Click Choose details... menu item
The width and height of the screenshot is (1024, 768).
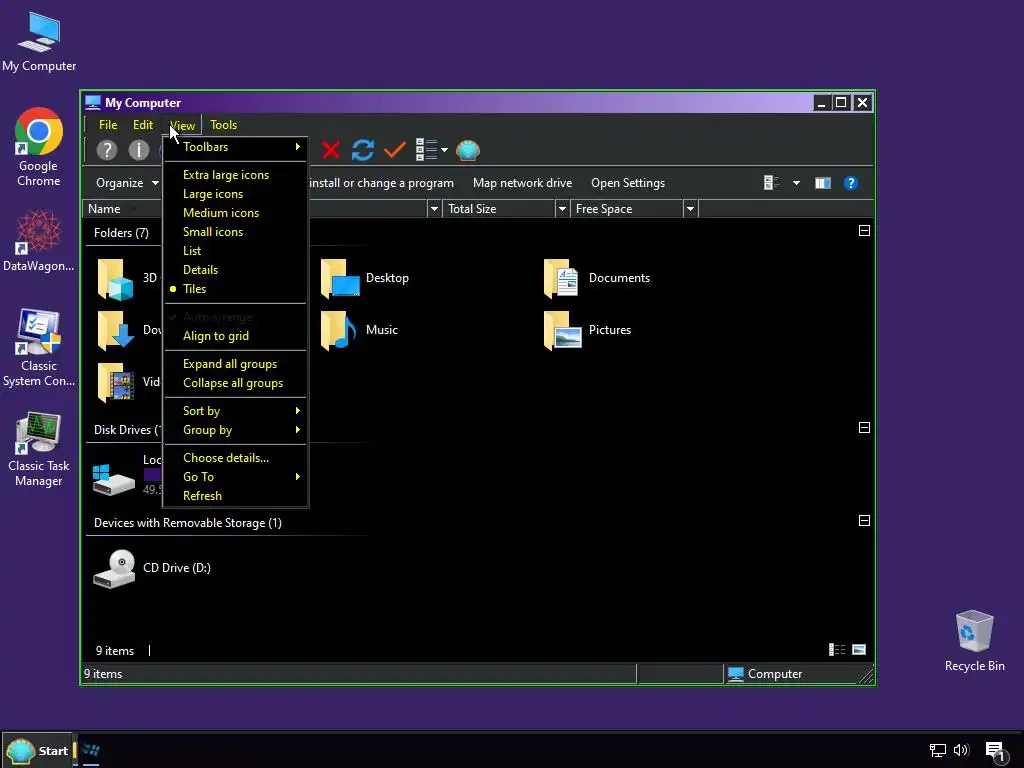[x=236, y=458]
